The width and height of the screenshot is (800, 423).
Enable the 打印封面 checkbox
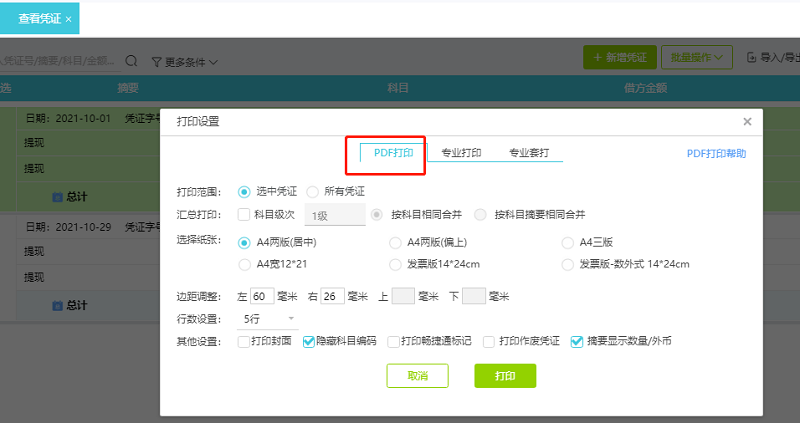(245, 341)
